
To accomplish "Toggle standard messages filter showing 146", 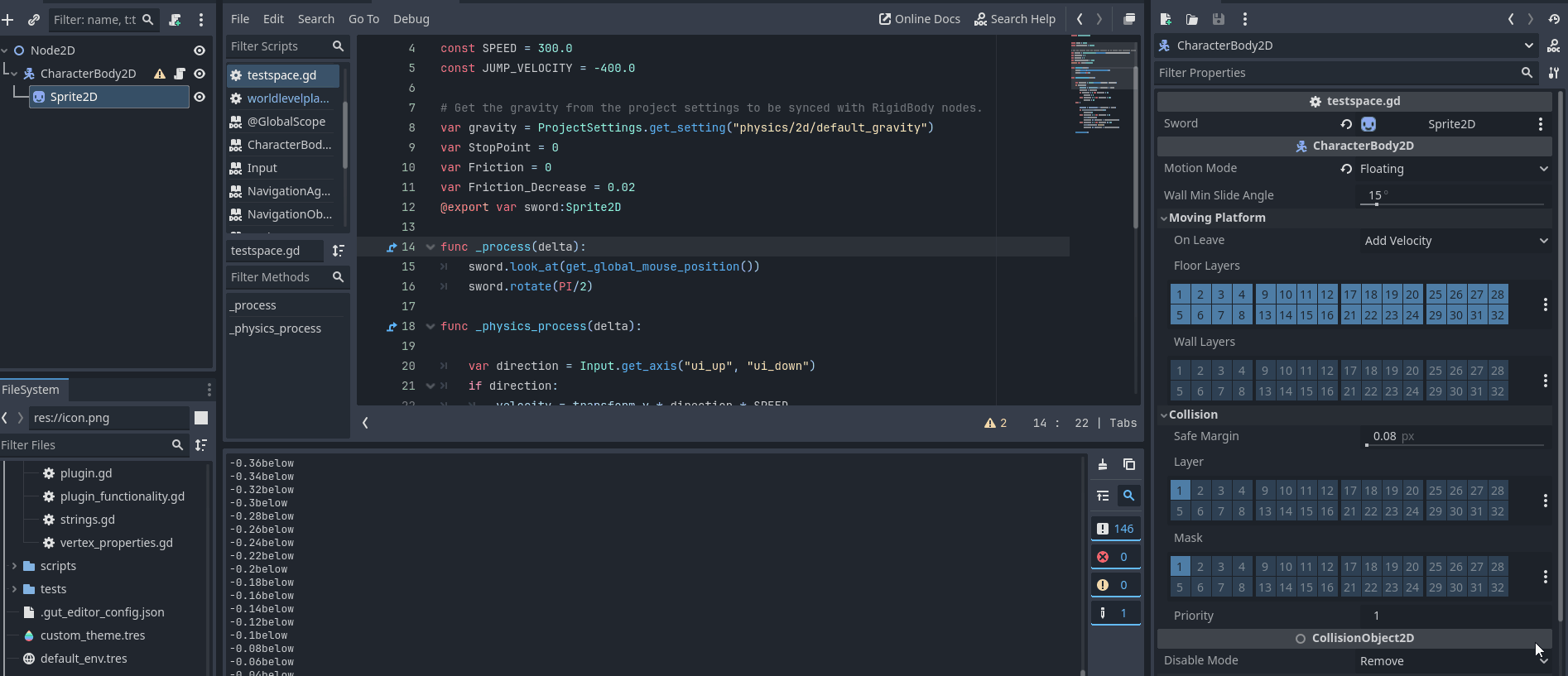I will (1116, 529).
